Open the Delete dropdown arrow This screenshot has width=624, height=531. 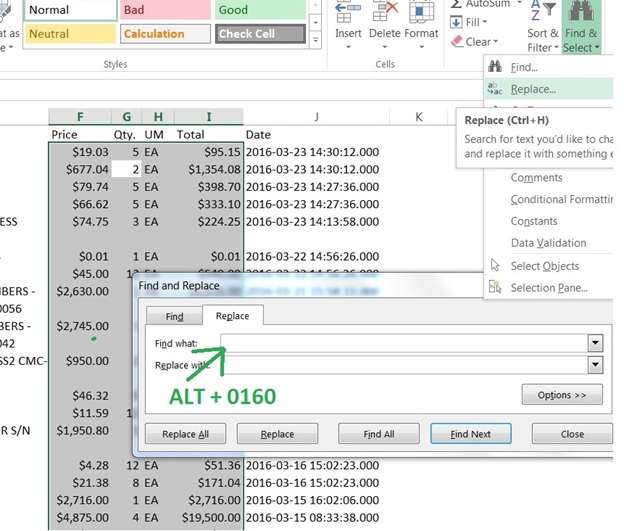click(x=384, y=47)
